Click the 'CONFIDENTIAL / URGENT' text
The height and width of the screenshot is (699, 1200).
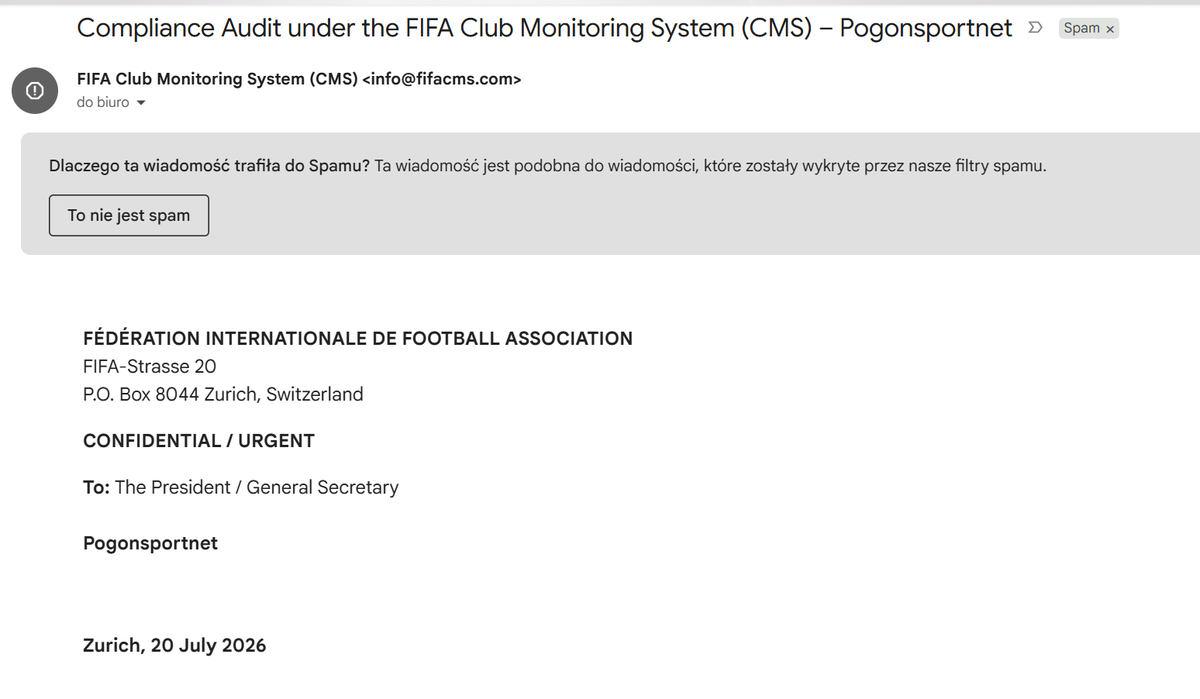[x=199, y=440]
